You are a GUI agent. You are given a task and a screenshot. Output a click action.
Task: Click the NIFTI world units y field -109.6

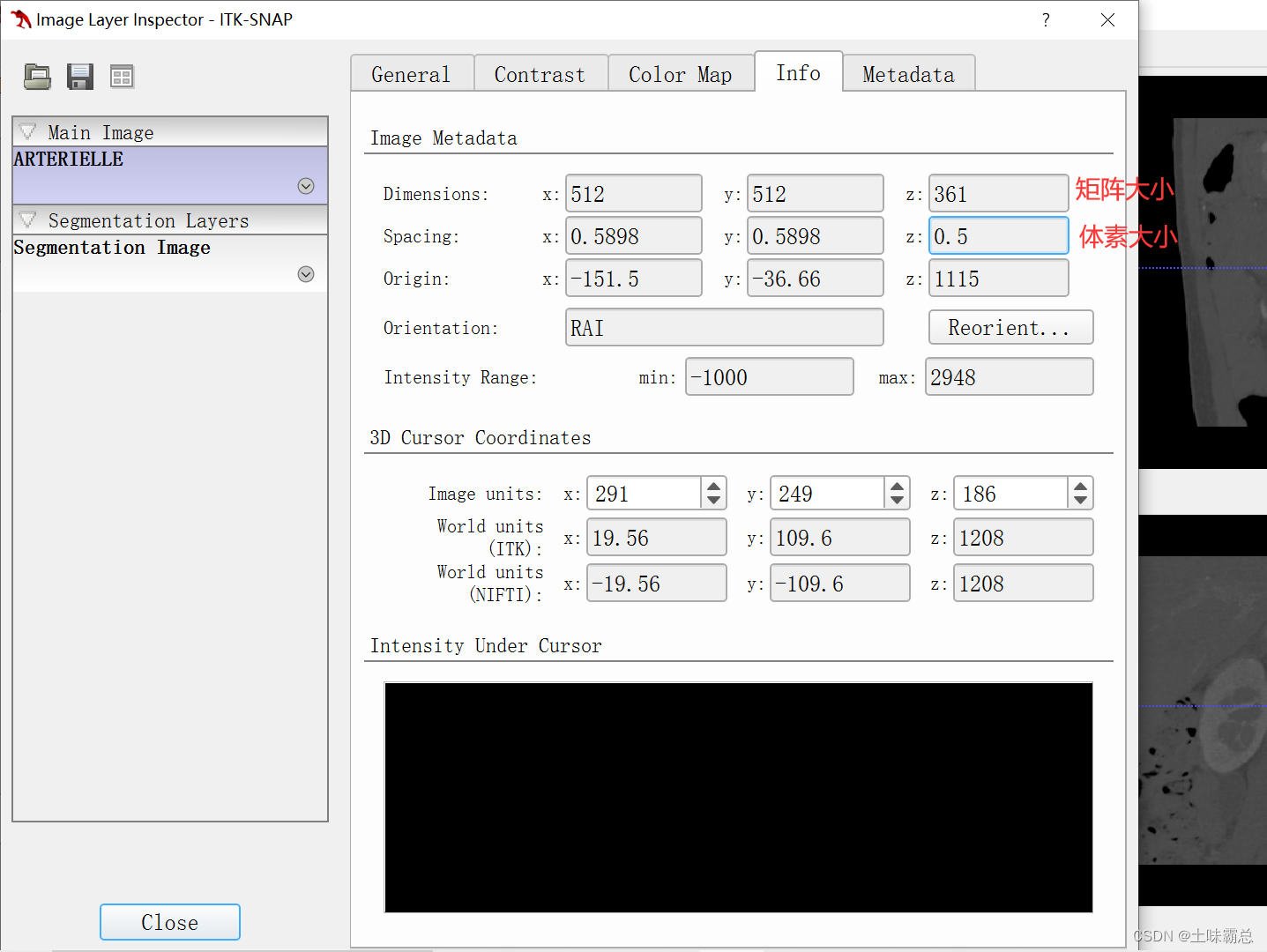pos(840,584)
